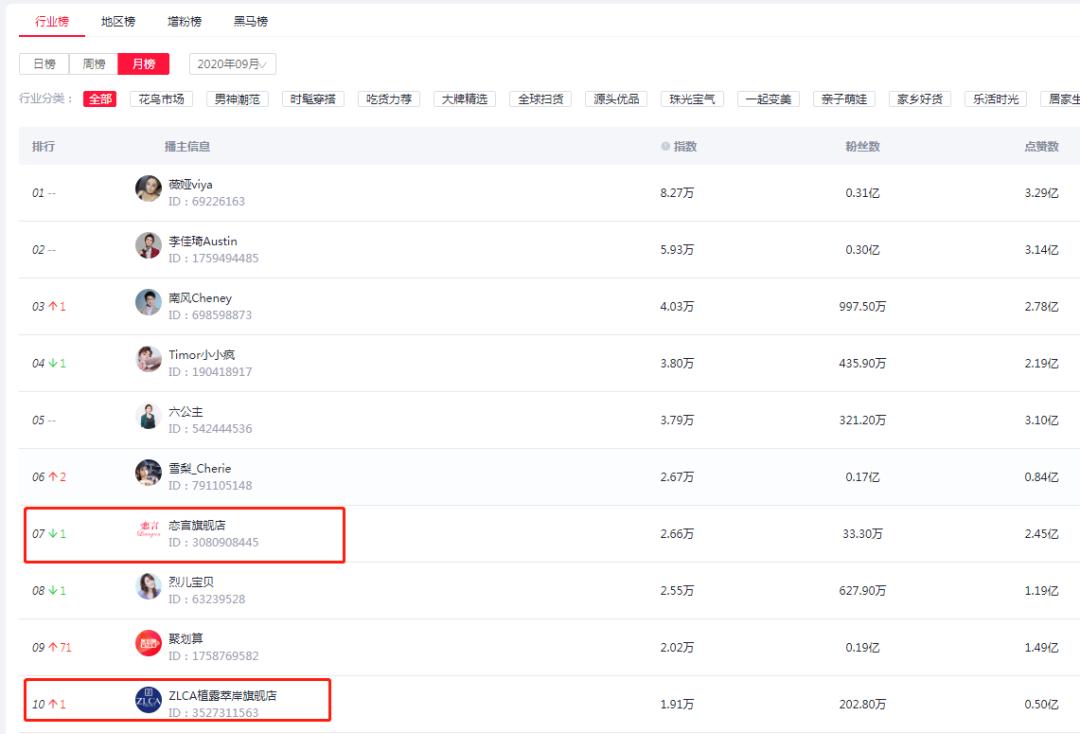Filter by 吃货力荐 category
1080x734 pixels.
click(x=388, y=98)
